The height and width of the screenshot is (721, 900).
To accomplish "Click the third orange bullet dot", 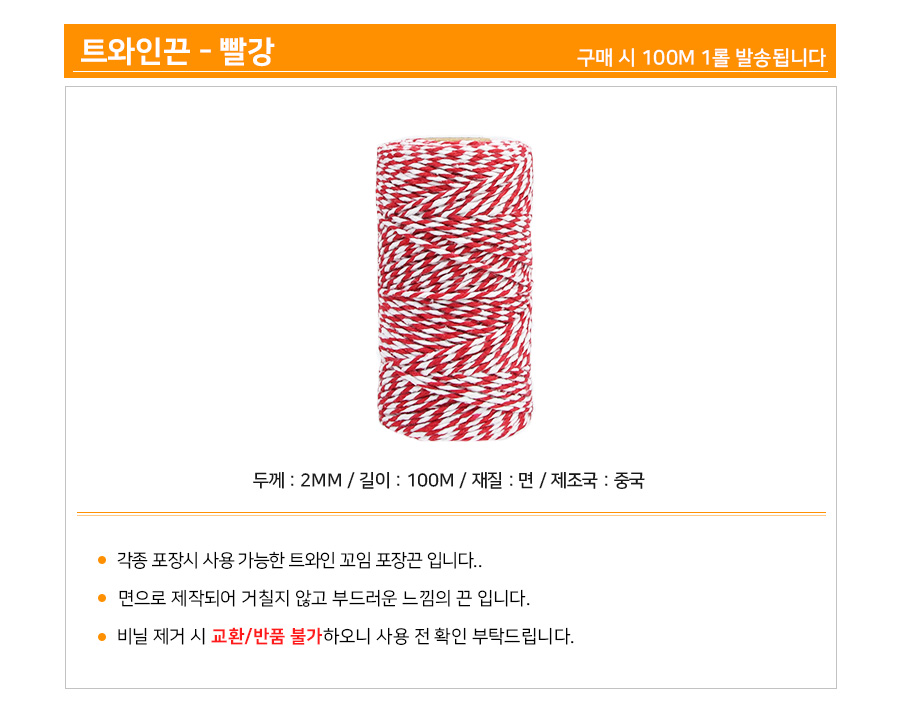I will click(102, 637).
